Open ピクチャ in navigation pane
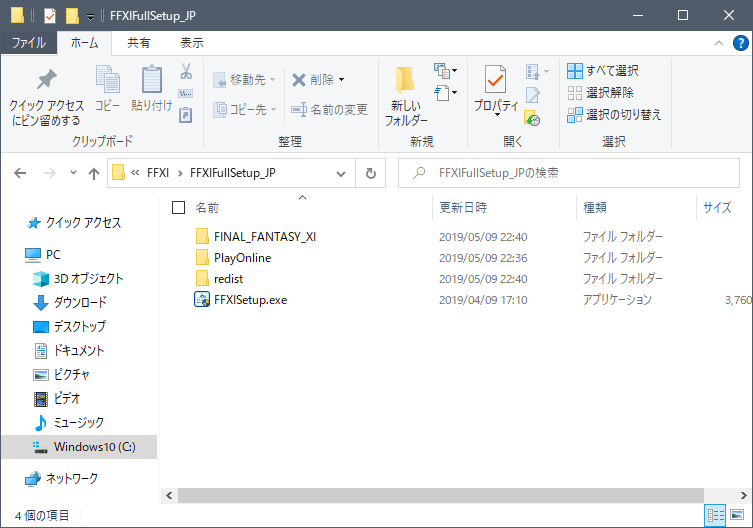 point(61,375)
